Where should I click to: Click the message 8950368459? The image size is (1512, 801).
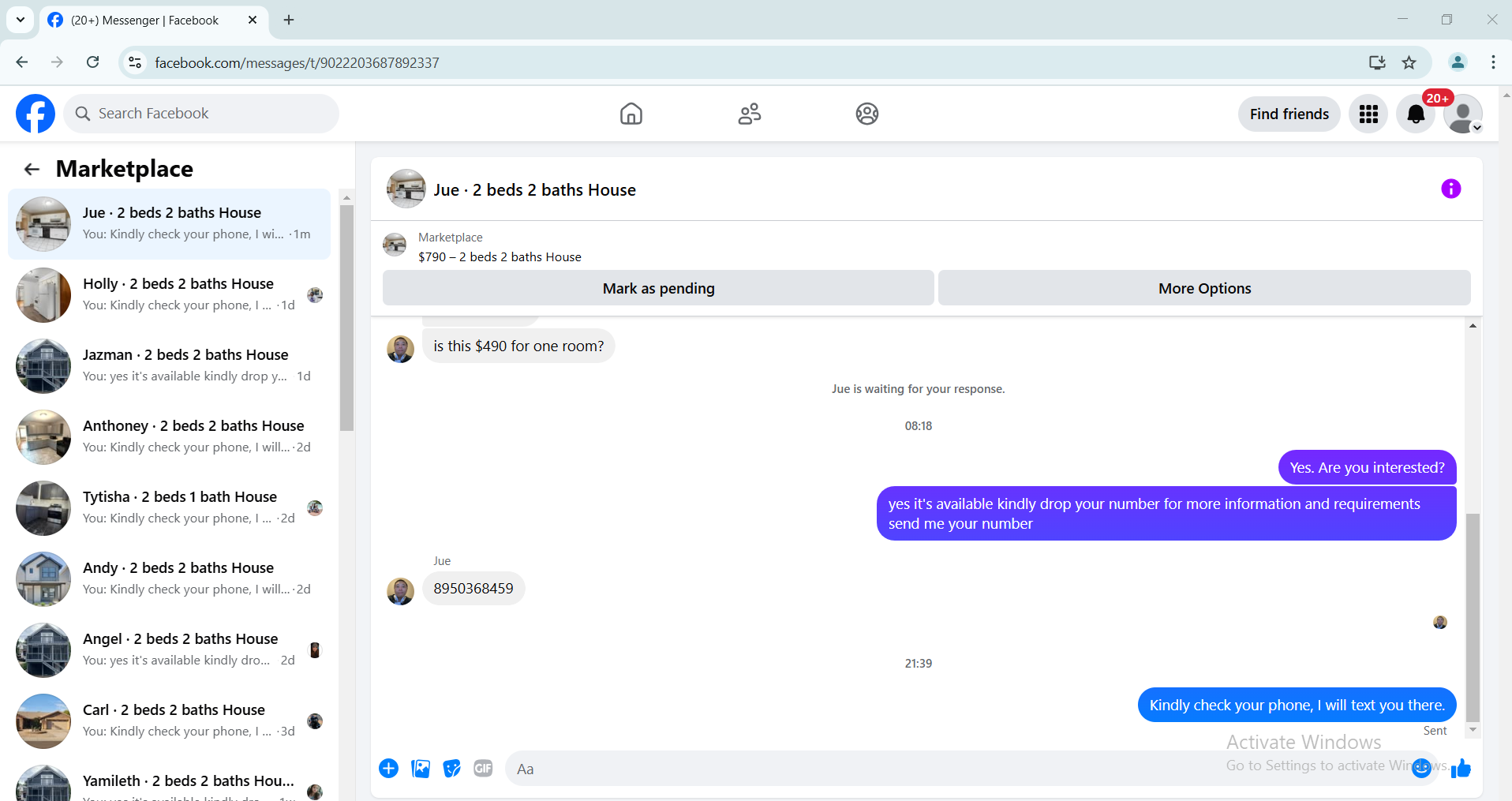click(x=473, y=589)
